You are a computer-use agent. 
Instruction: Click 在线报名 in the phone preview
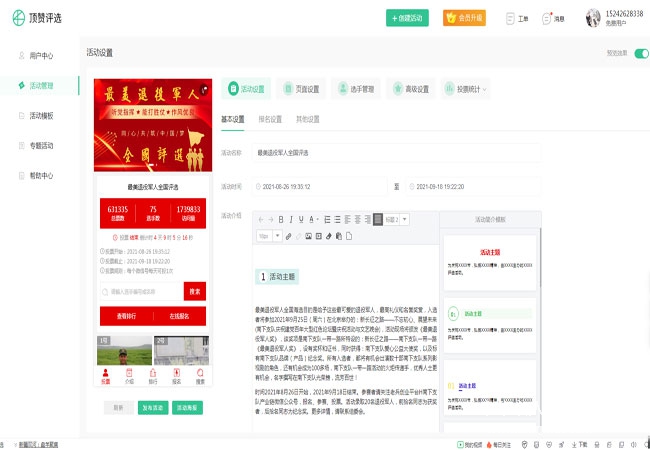tap(179, 316)
